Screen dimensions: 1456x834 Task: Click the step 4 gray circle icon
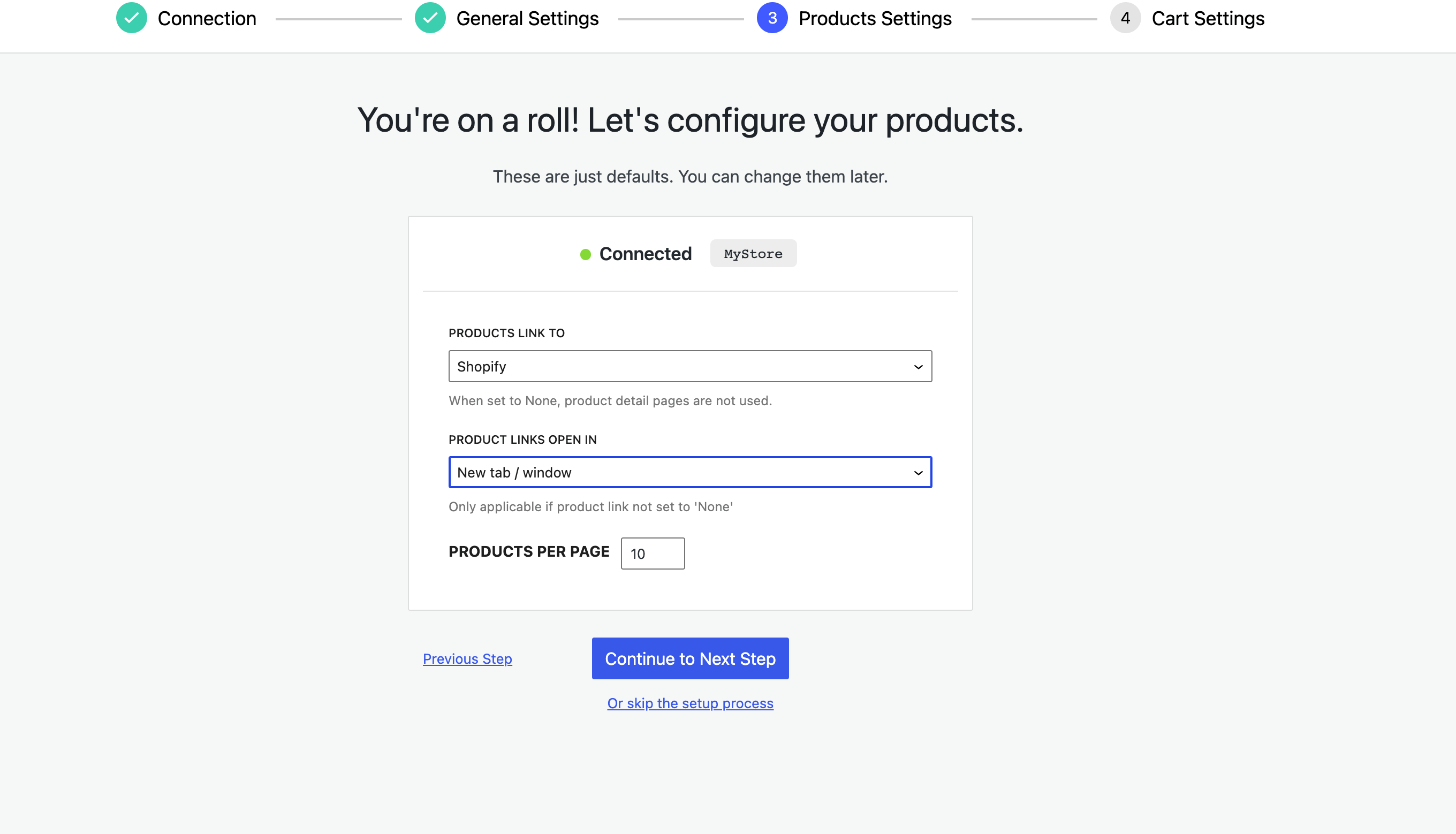(1125, 18)
